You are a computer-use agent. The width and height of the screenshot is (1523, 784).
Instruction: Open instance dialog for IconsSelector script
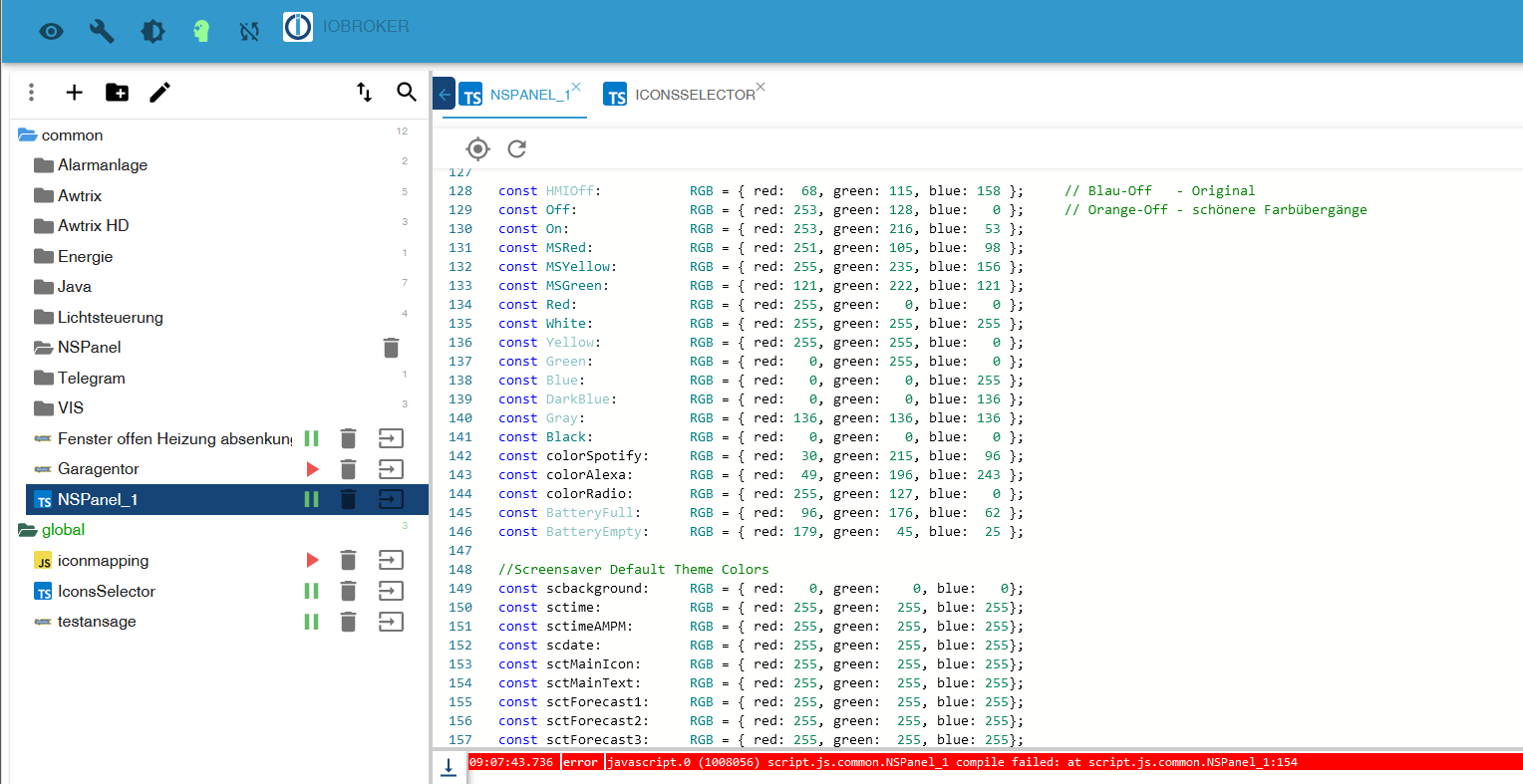[391, 591]
